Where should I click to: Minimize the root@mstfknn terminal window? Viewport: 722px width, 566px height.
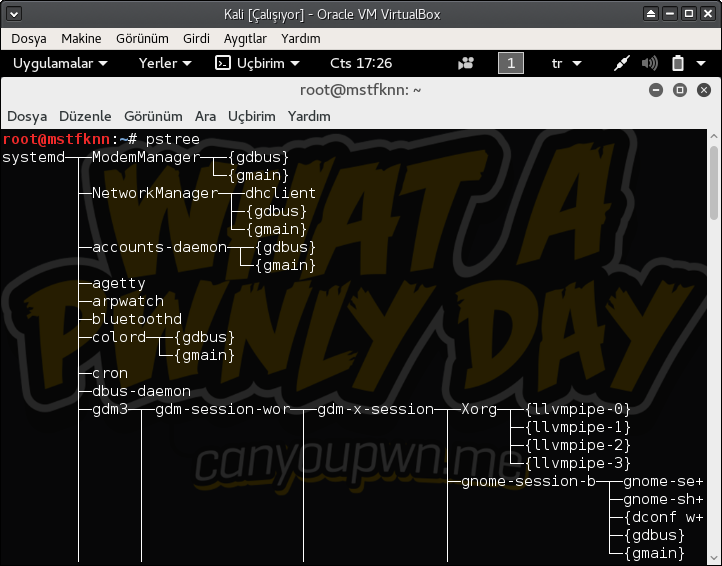click(x=656, y=90)
